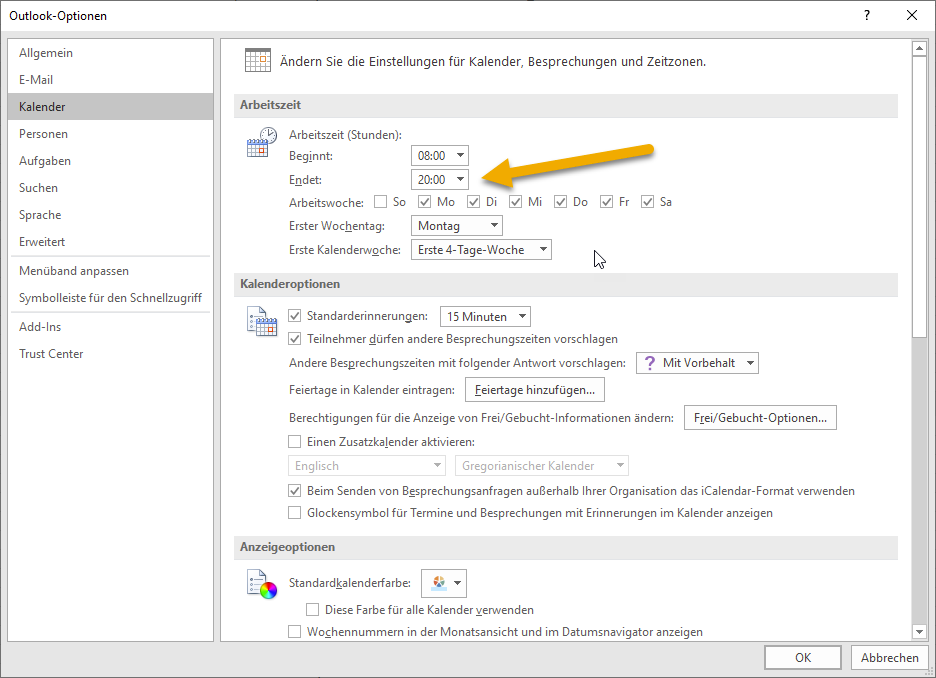Image resolution: width=936 pixels, height=678 pixels.
Task: Click the calendar icon beside the header description
Action: pyautogui.click(x=258, y=60)
